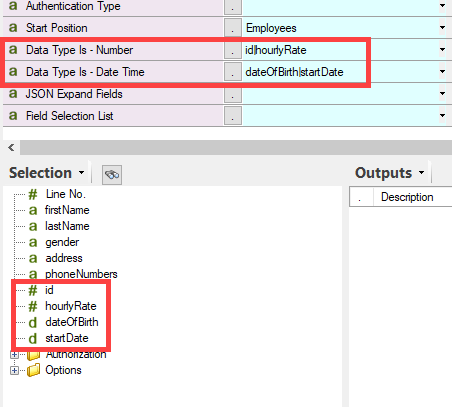
Task: Open the Selection panel menu
Action: pyautogui.click(x=81, y=173)
